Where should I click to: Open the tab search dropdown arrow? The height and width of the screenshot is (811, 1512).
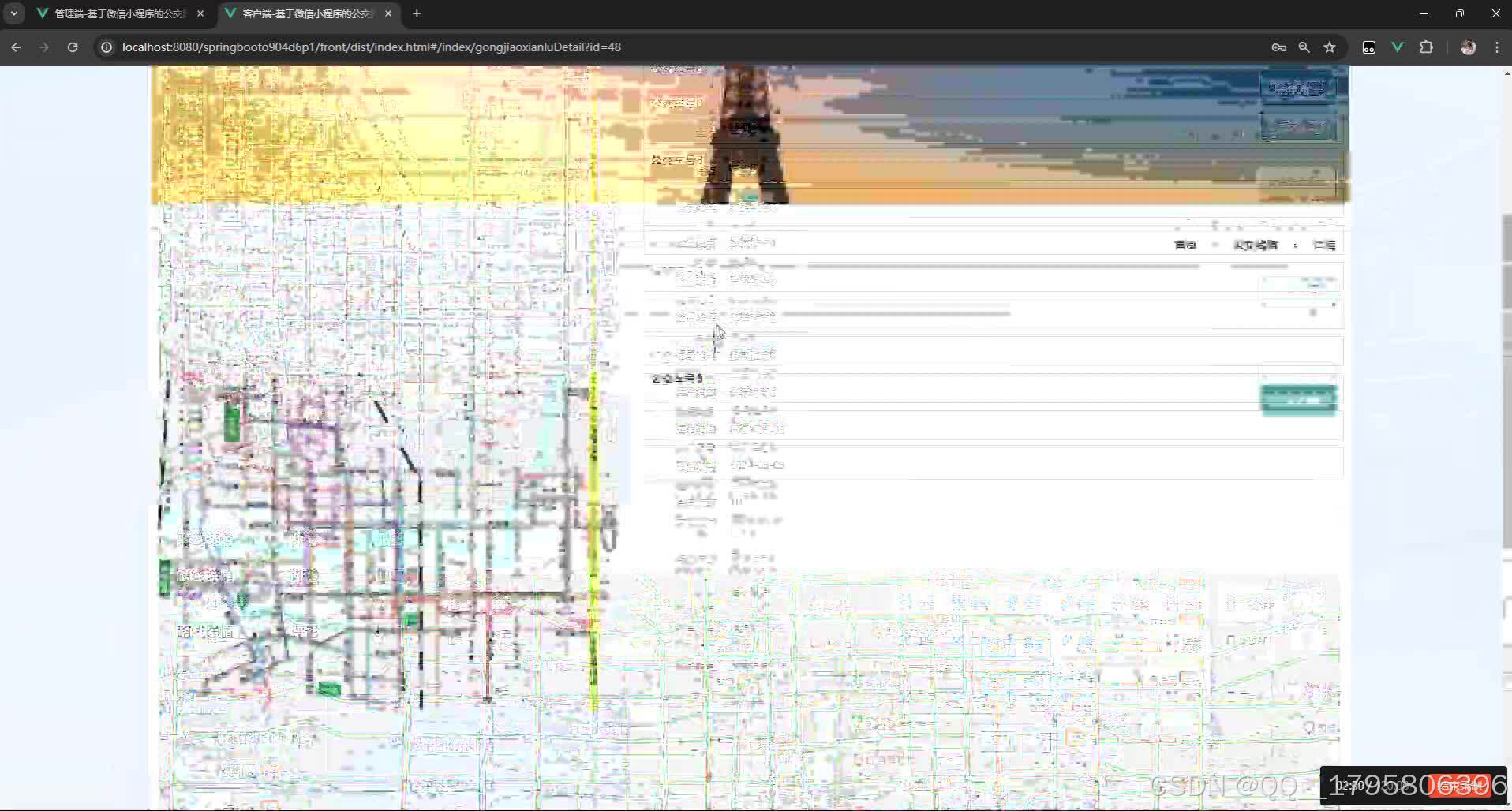(14, 13)
